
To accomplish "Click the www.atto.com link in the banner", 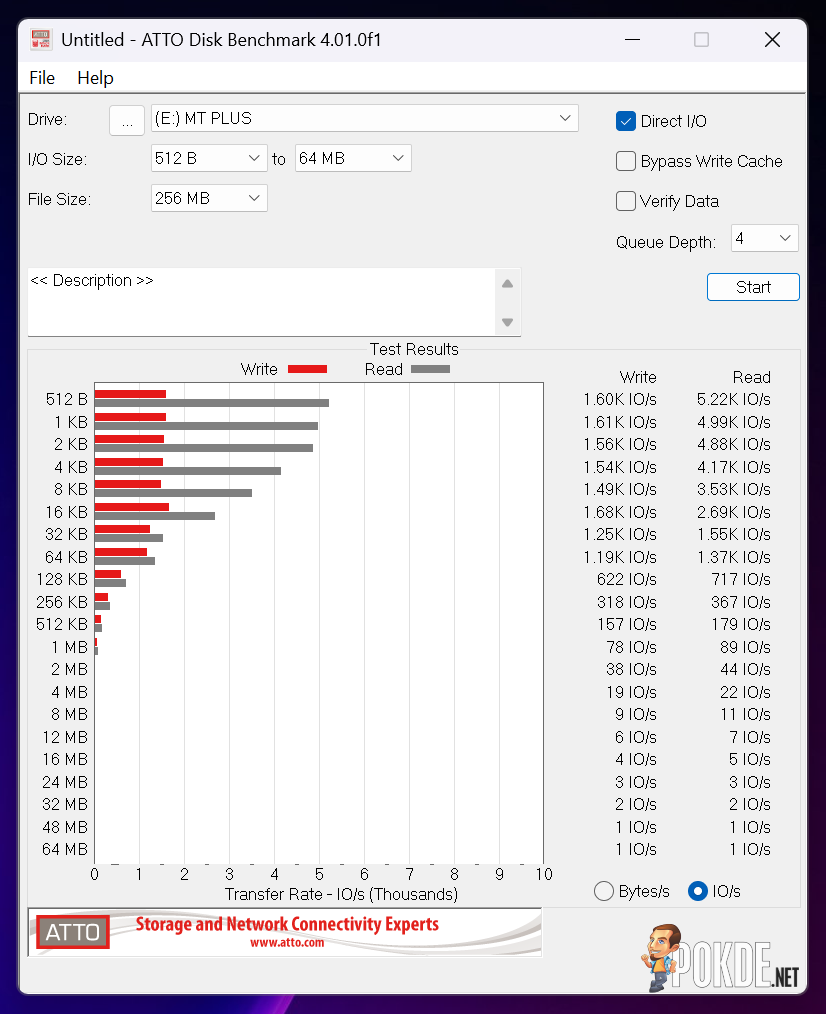I will click(287, 943).
